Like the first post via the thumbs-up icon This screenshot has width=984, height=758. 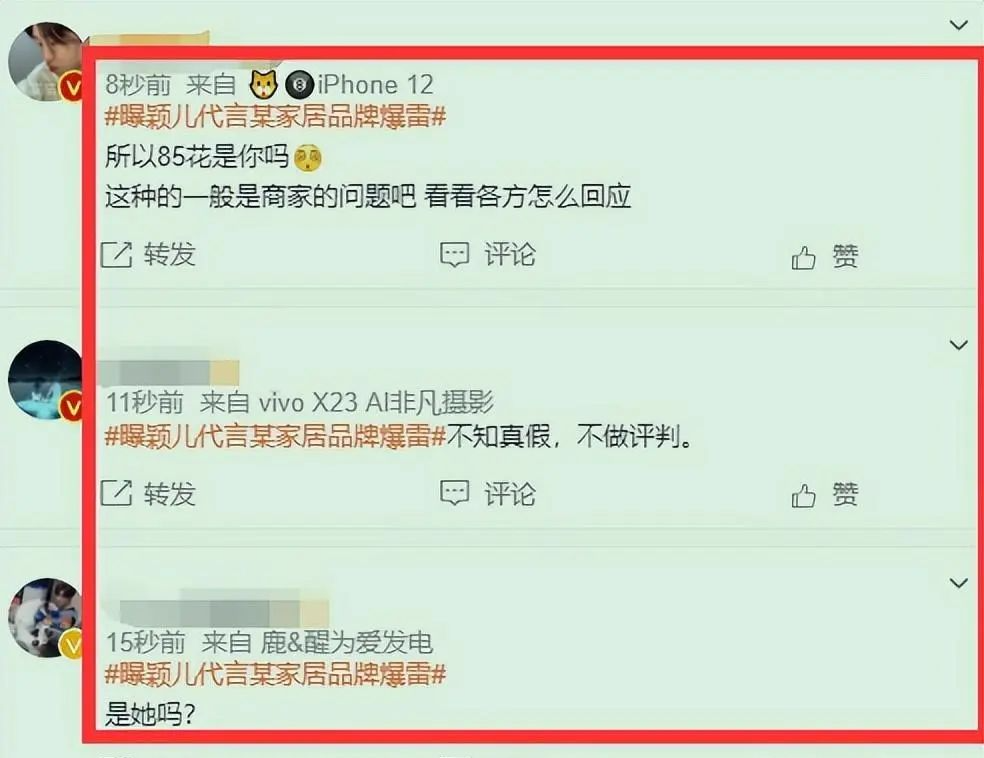tap(803, 257)
